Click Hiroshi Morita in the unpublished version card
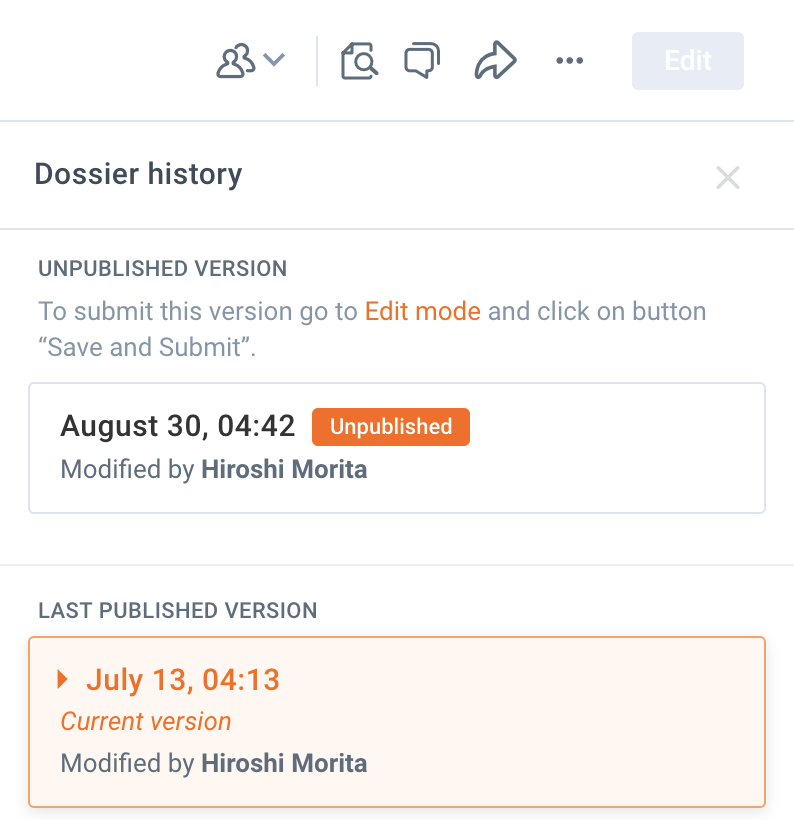The width and height of the screenshot is (794, 820). click(x=284, y=469)
